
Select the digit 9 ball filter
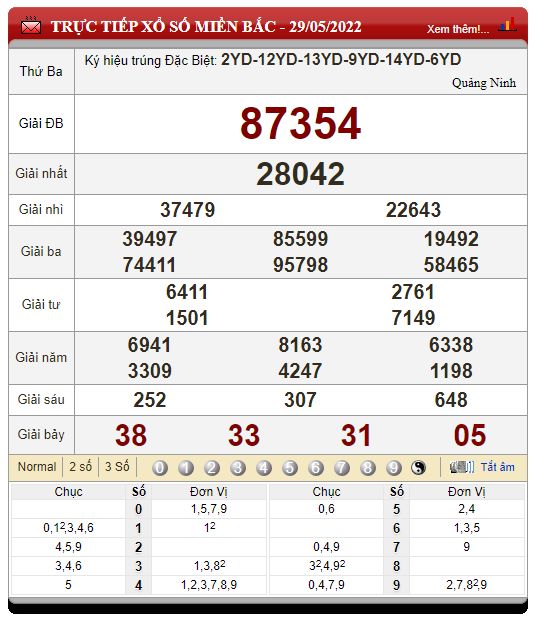click(393, 468)
